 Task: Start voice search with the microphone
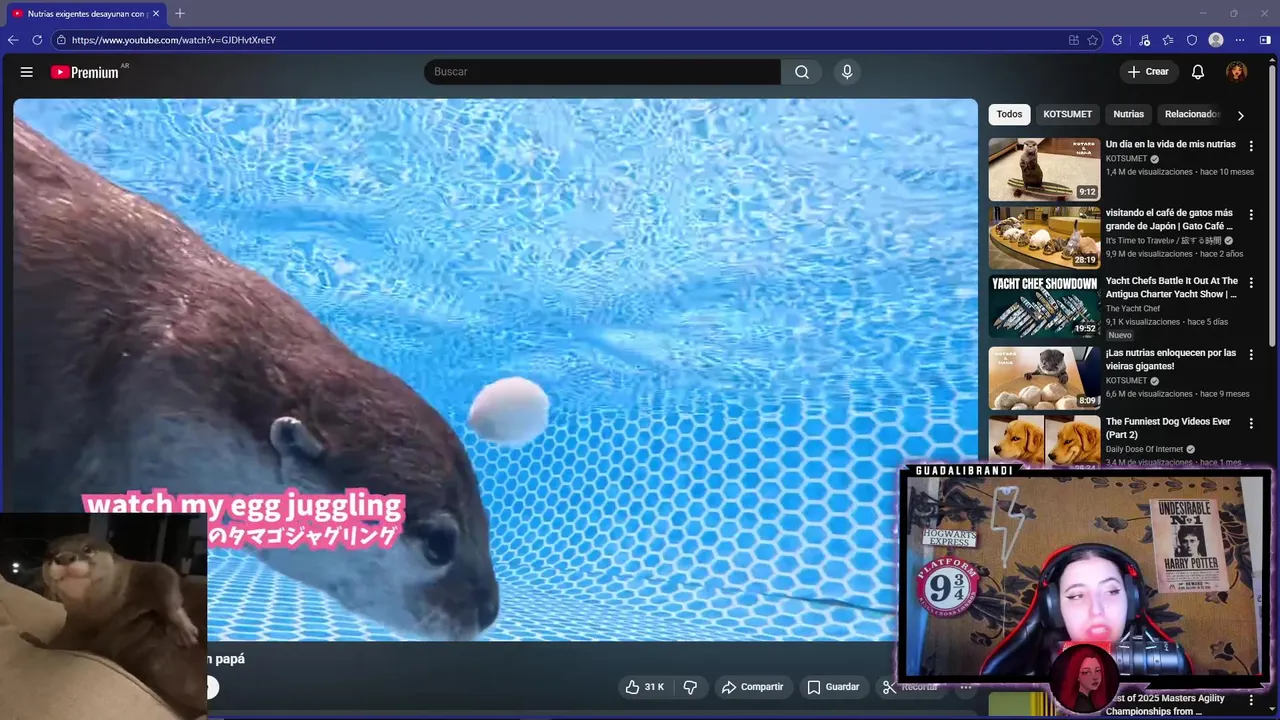[847, 72]
